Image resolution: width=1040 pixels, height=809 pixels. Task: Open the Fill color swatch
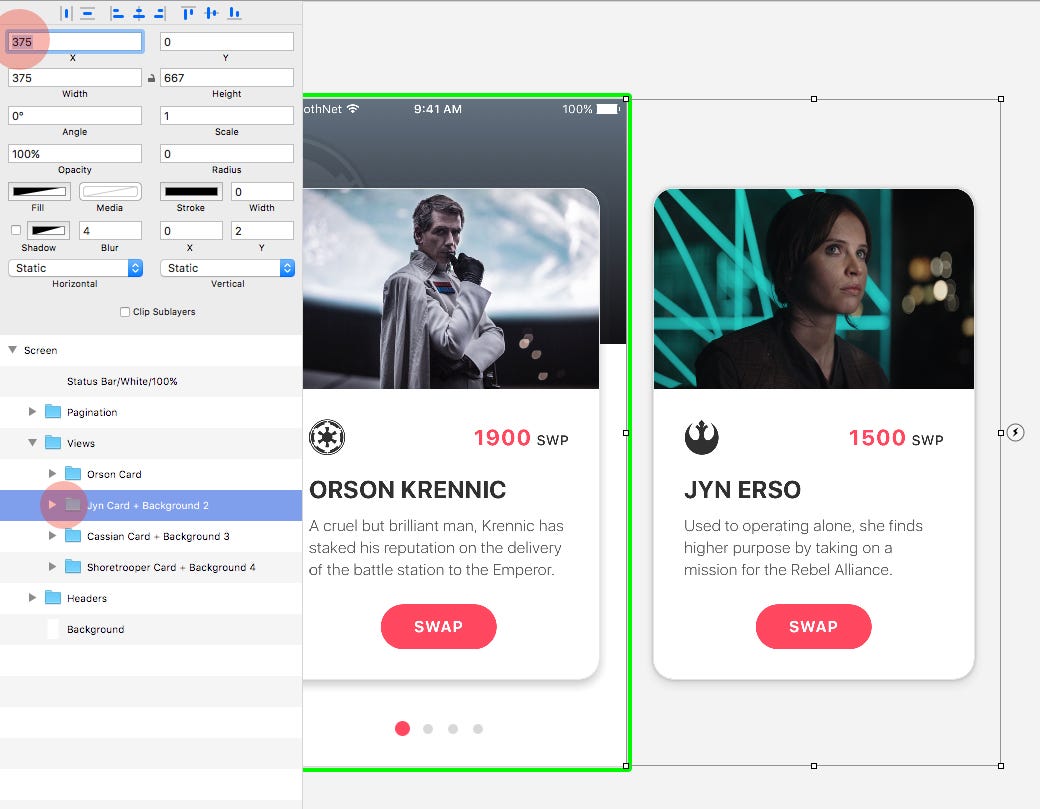39,192
